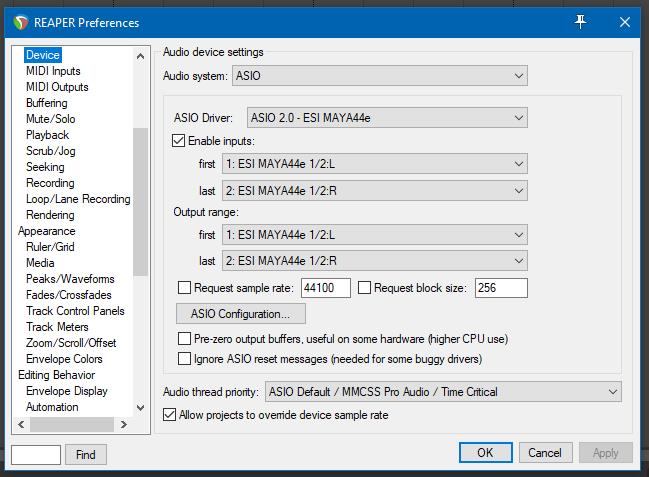Screen dimensions: 649x477
Task: Open Track Meters settings
Action: pos(57,327)
